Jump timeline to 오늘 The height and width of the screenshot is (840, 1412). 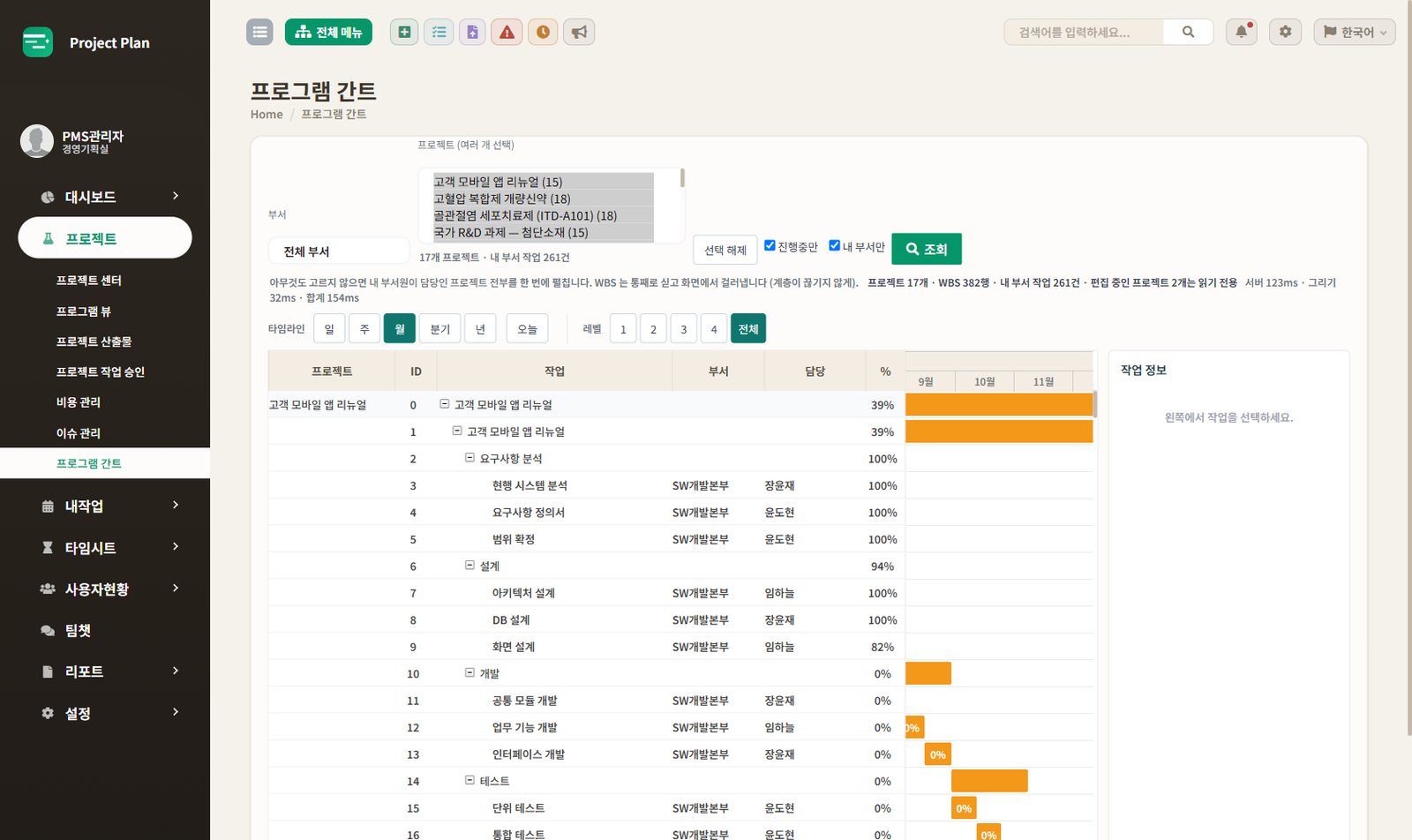[x=527, y=328]
